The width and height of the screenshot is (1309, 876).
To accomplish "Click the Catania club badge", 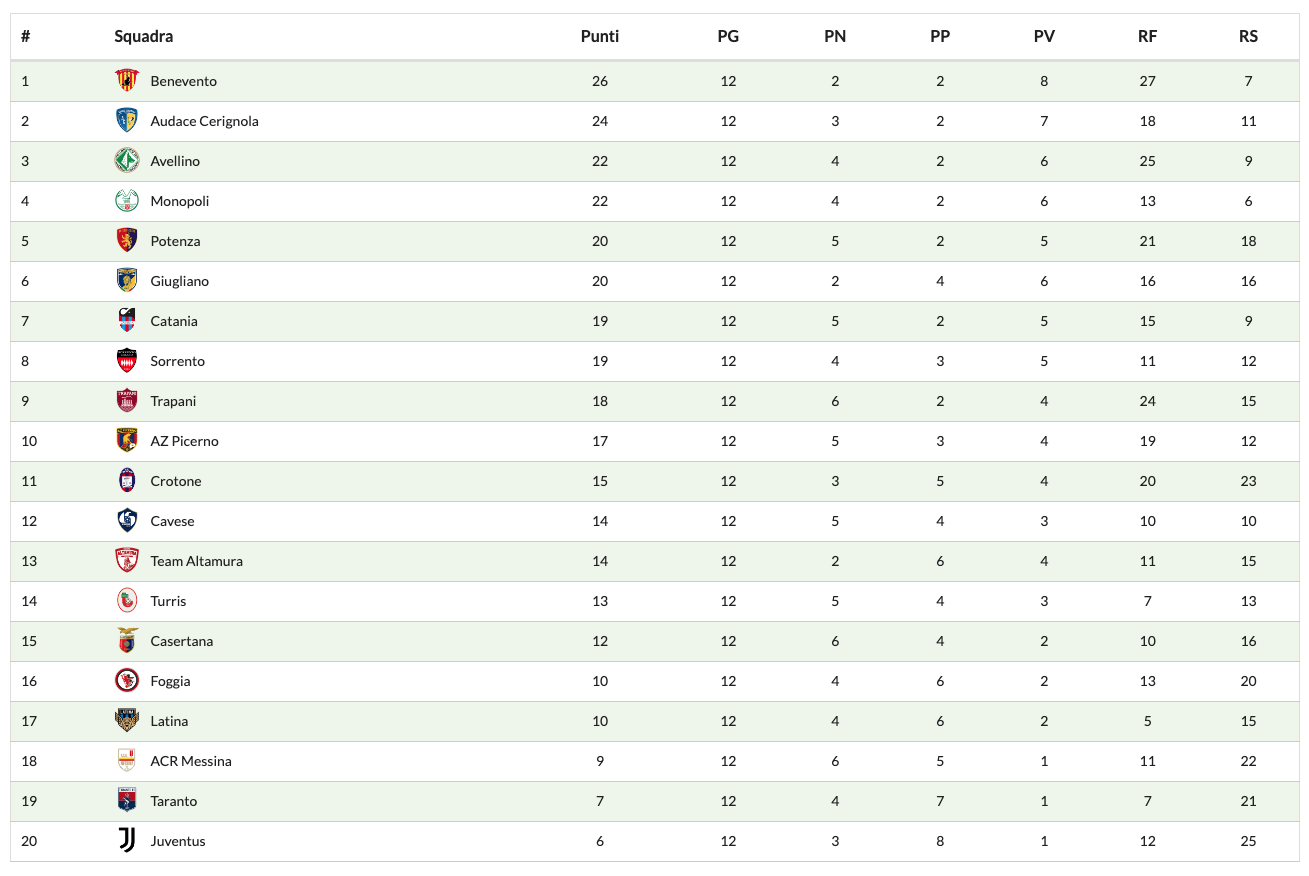I will [126, 321].
